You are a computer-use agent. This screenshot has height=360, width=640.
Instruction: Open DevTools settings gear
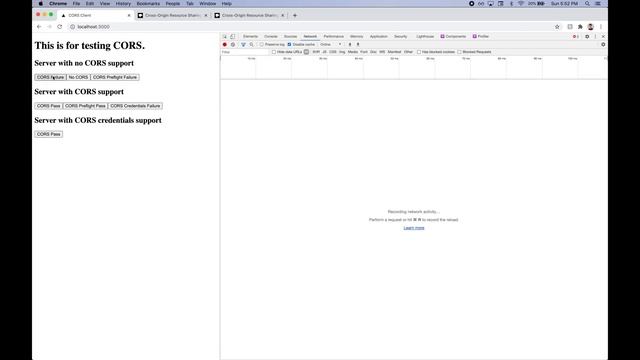(587, 36)
